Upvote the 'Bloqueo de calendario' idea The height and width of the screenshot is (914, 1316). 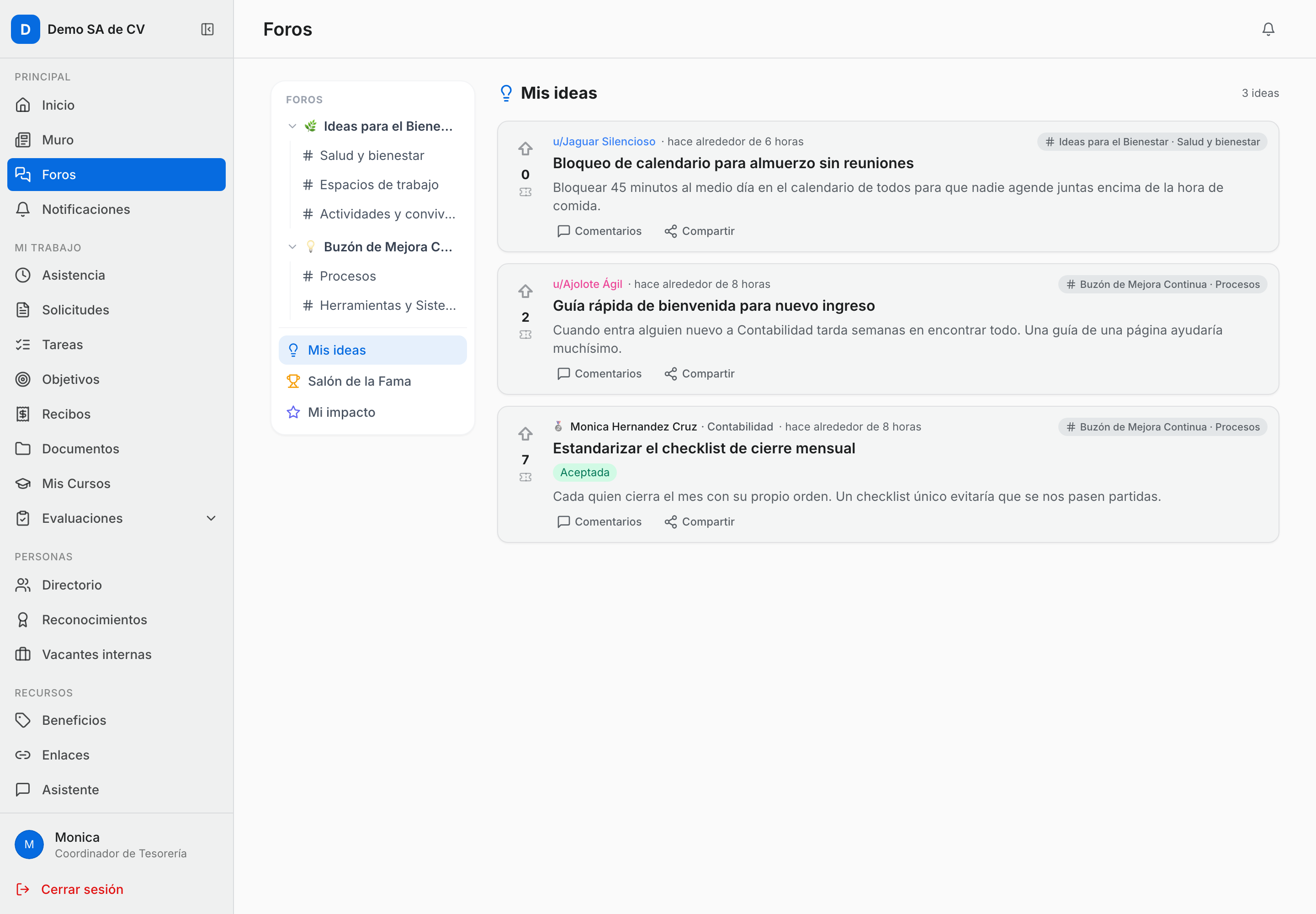click(525, 149)
